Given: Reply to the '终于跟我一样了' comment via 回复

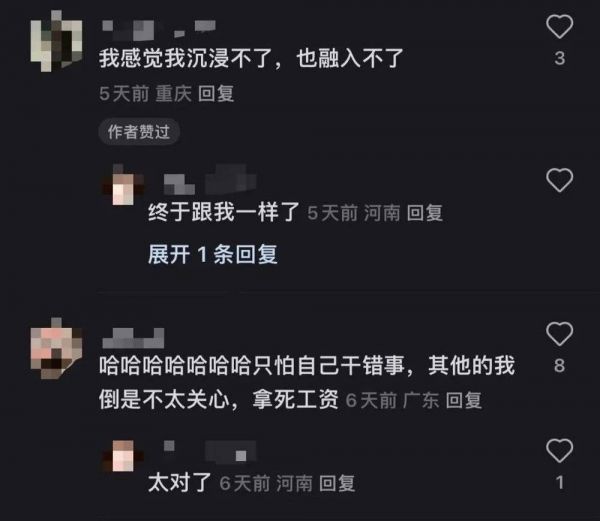Looking at the screenshot, I should (x=425, y=213).
